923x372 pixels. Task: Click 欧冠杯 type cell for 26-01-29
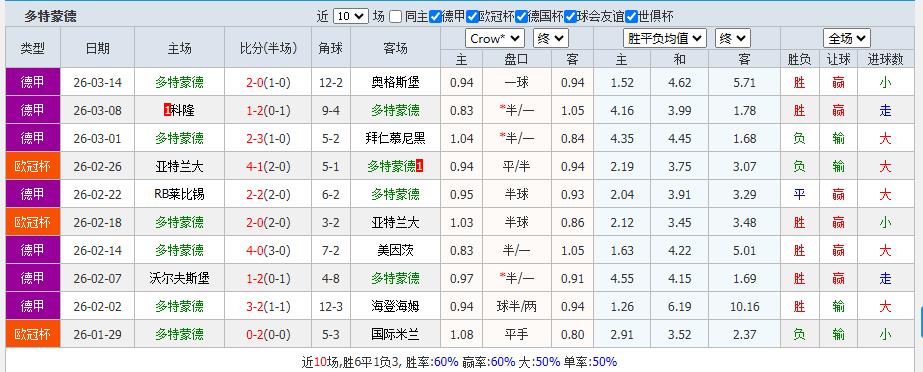coord(33,334)
